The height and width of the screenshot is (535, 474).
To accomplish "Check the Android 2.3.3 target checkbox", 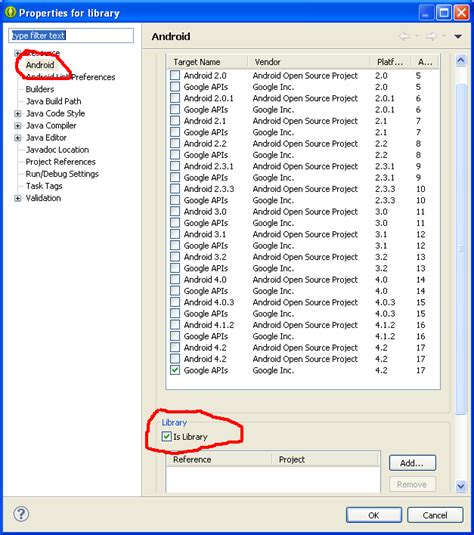I will 175,188.
